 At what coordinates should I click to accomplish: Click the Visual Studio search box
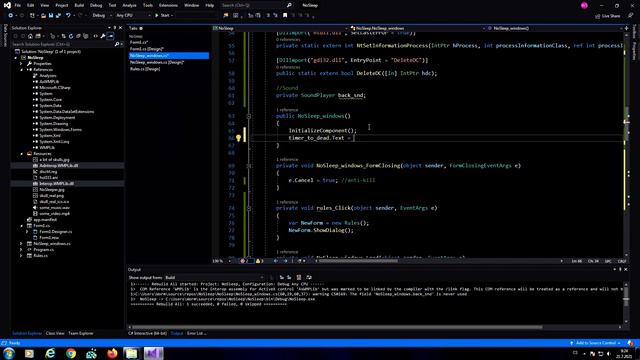(x=253, y=5)
